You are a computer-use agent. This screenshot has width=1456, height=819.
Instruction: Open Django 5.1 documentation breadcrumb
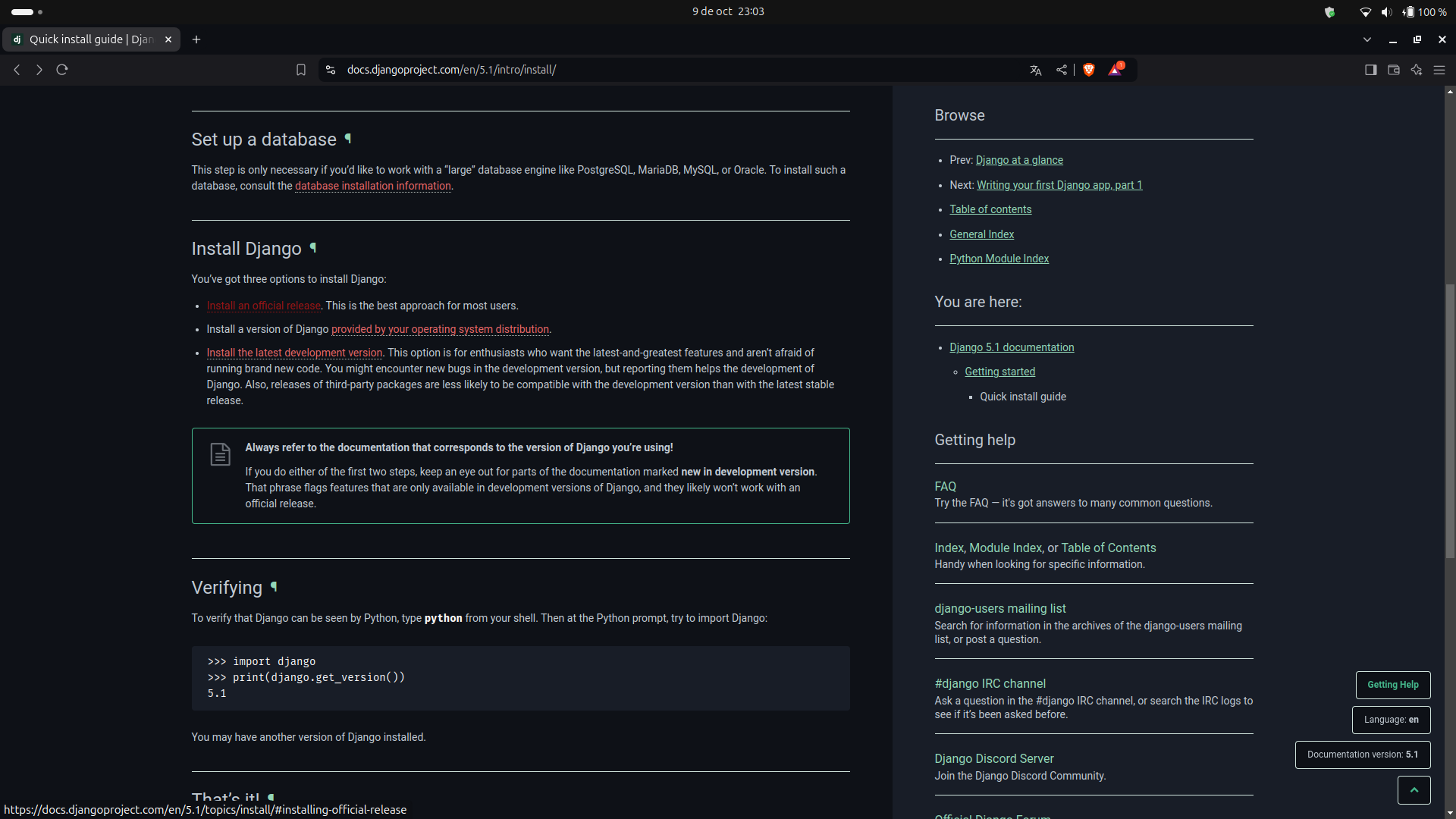click(1012, 347)
